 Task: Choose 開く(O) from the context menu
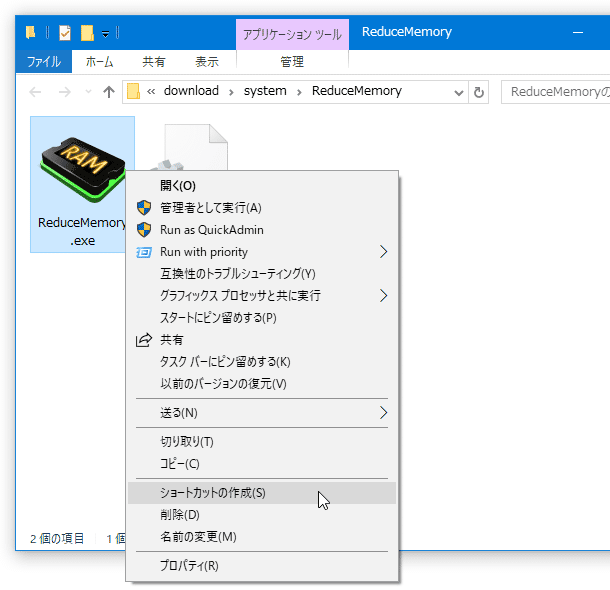point(262,186)
